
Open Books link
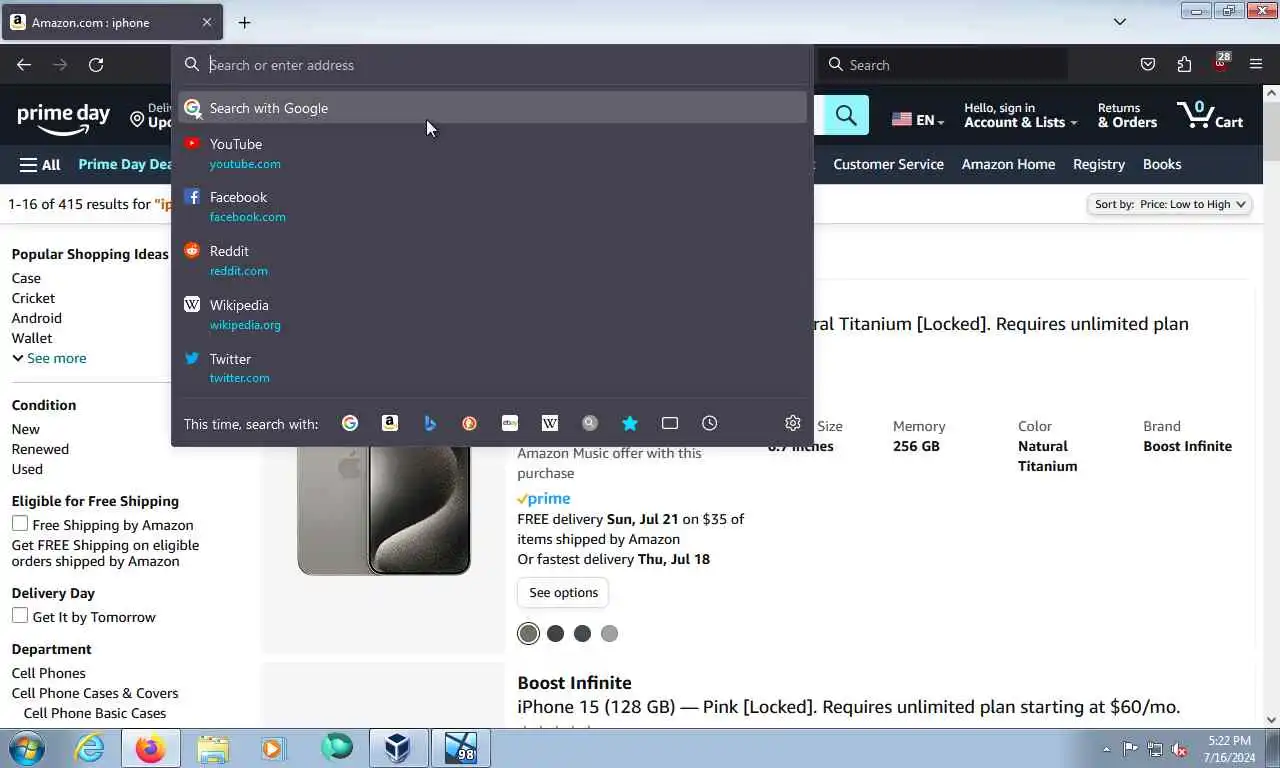tap(1162, 164)
